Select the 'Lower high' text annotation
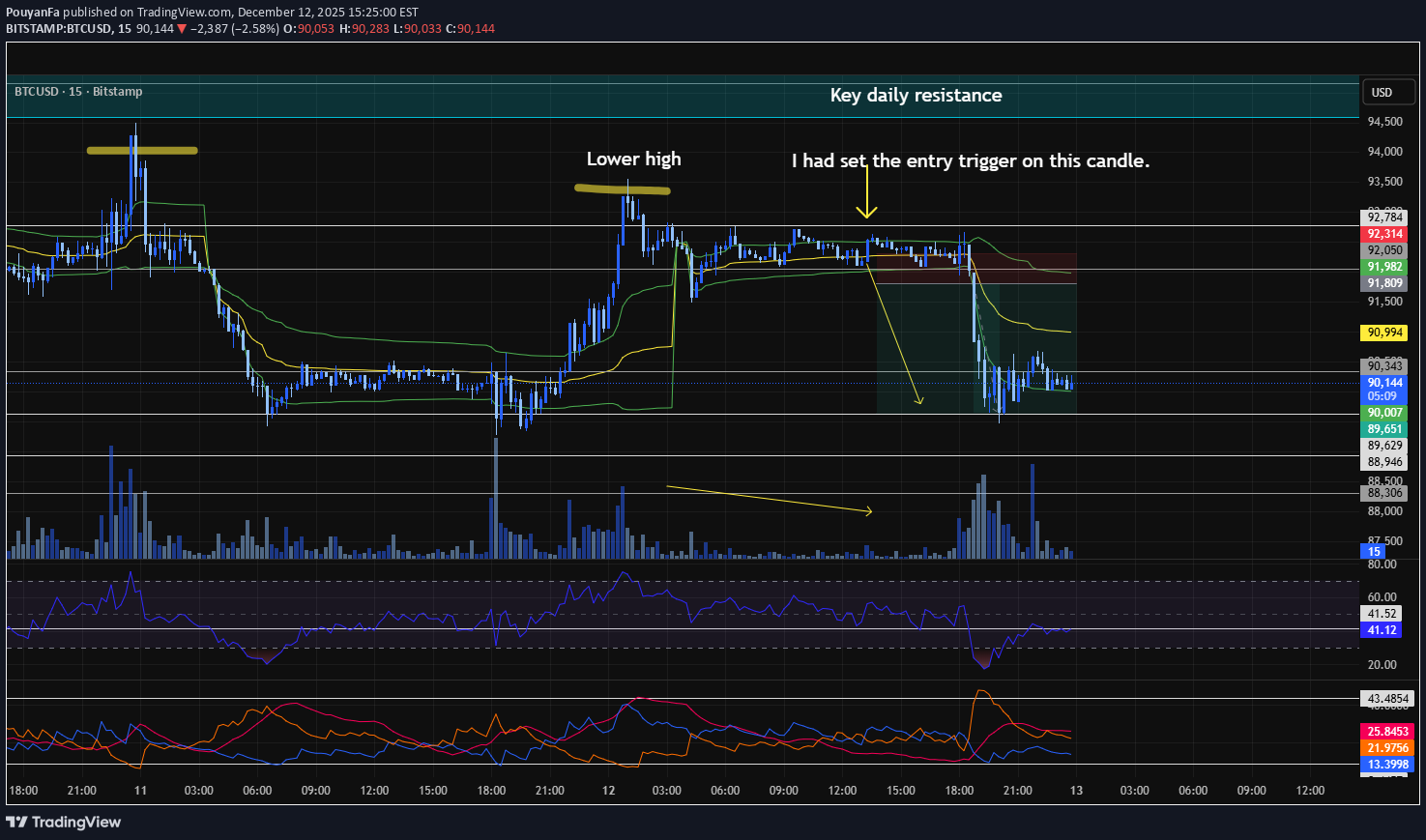 click(633, 159)
